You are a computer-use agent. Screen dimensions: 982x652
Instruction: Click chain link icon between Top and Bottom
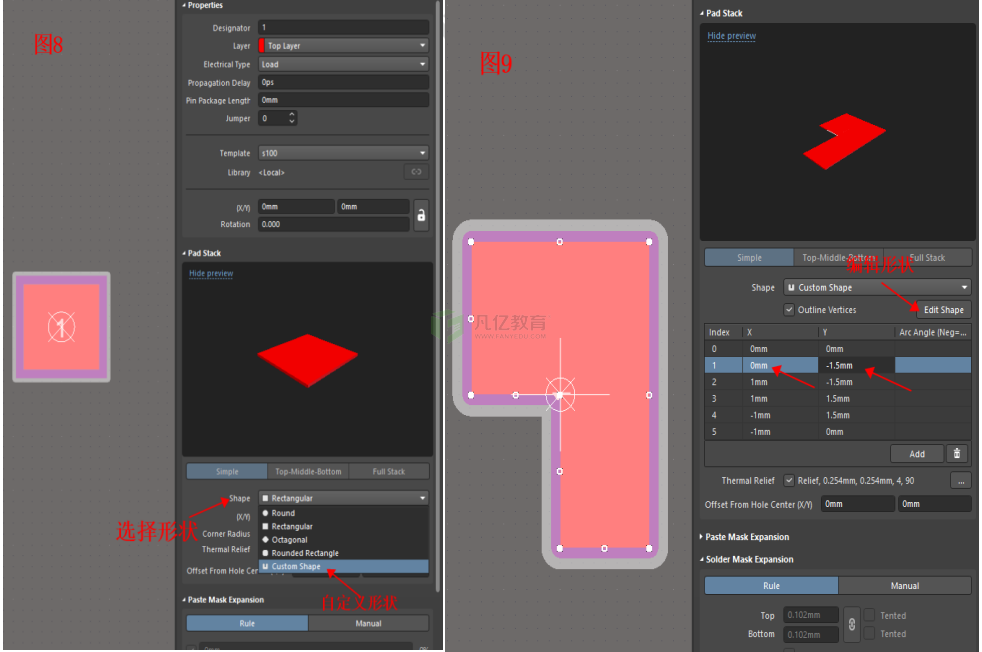(850, 624)
